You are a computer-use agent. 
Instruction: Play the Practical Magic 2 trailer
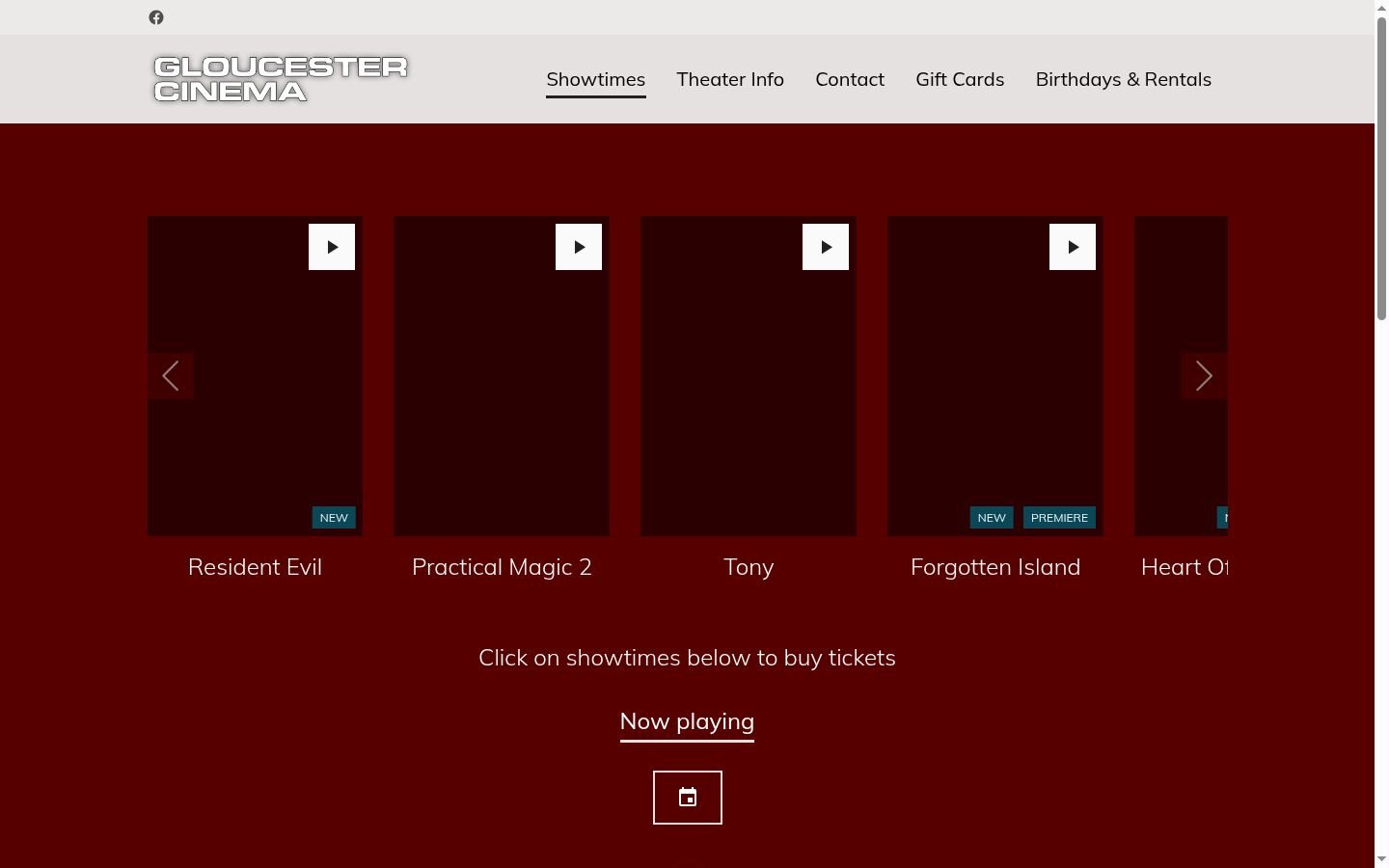tap(579, 247)
